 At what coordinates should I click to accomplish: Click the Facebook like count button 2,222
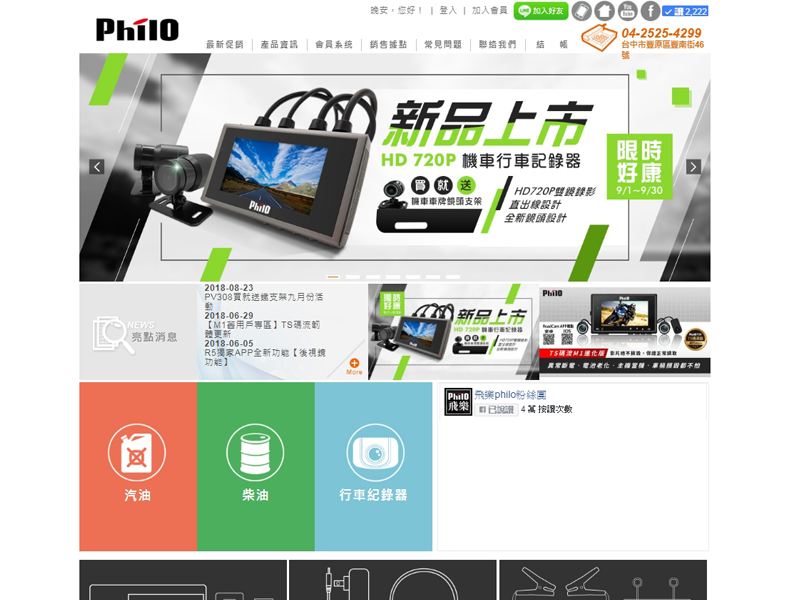point(685,11)
